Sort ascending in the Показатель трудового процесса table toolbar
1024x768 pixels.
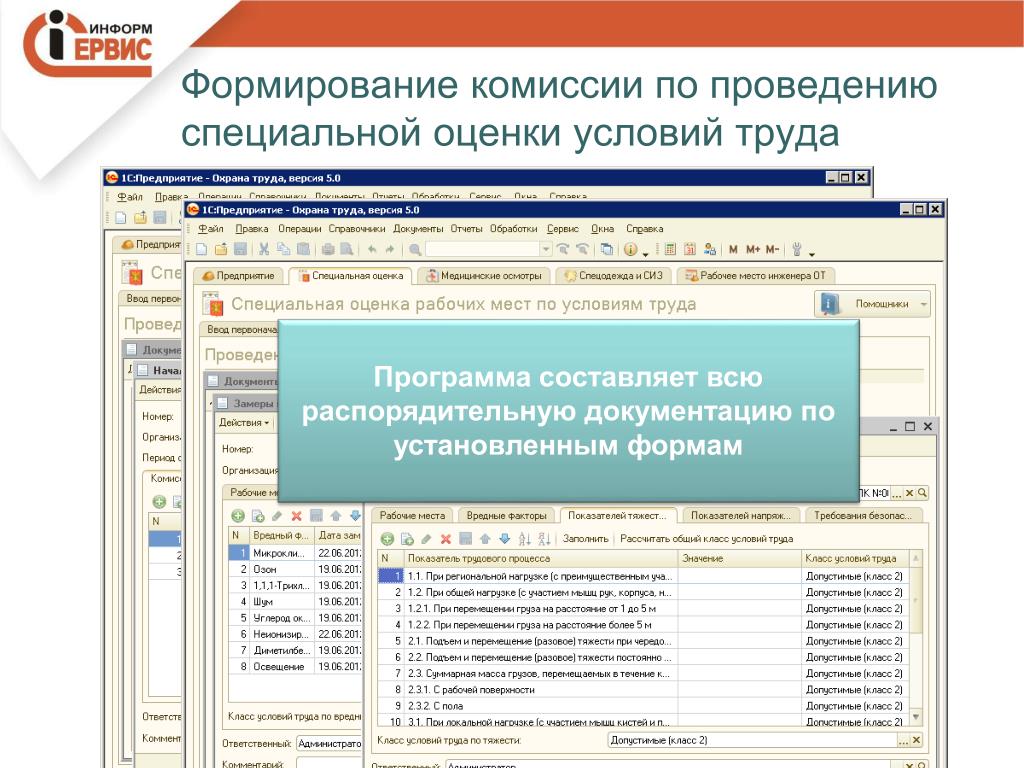click(524, 539)
